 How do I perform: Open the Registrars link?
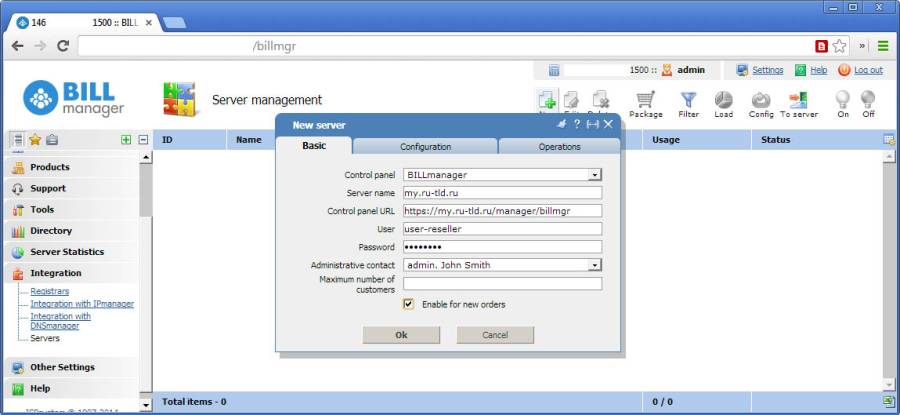(x=49, y=291)
